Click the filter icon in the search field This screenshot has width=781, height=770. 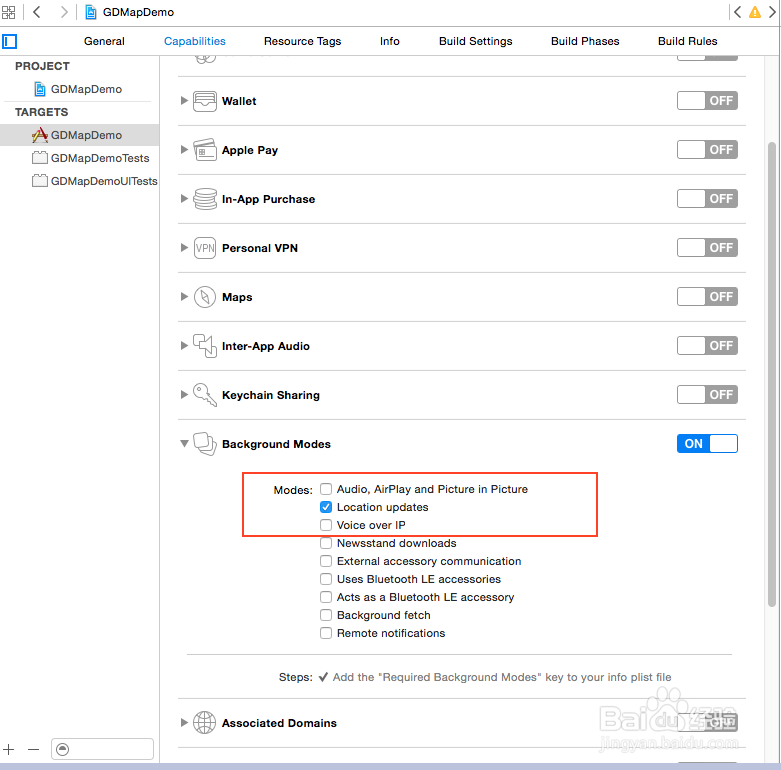point(63,749)
